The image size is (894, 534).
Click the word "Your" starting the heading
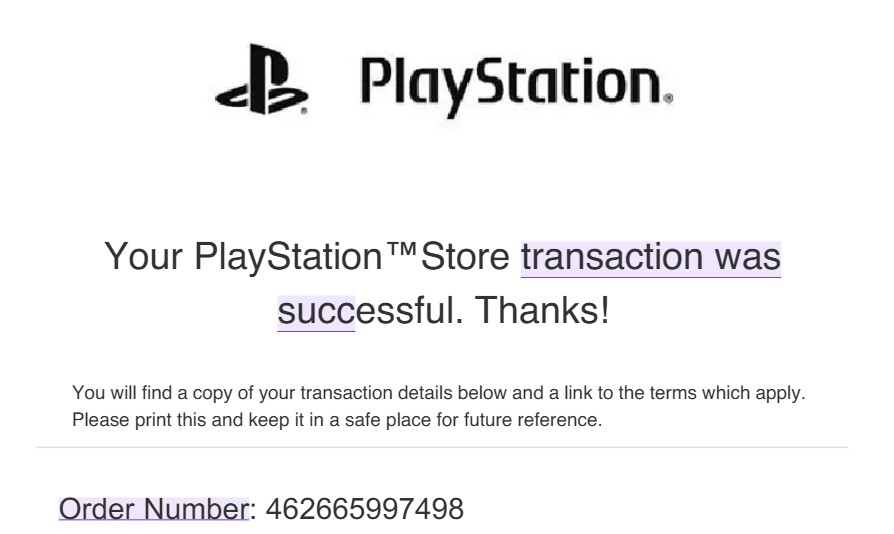pyautogui.click(x=144, y=257)
